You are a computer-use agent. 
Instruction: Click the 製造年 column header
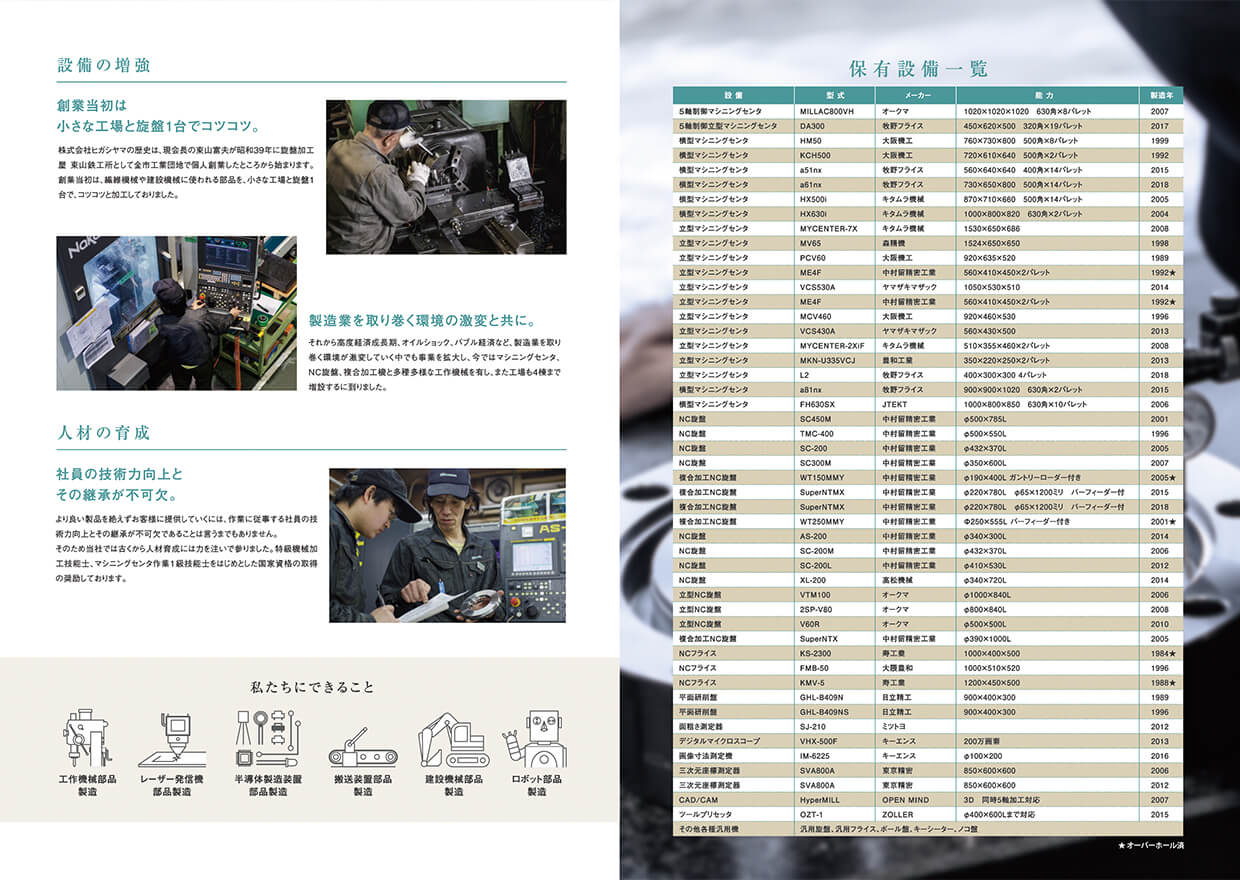click(1160, 96)
